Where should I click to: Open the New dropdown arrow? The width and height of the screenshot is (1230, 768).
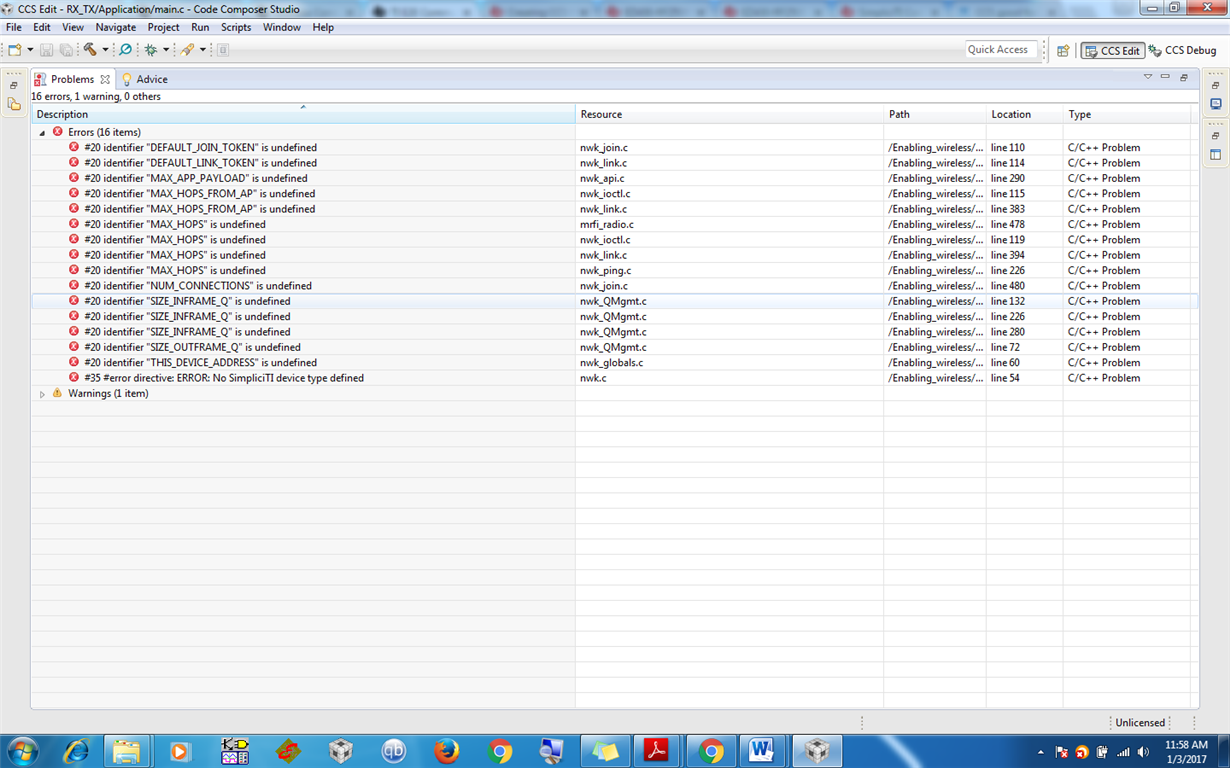tap(30, 50)
